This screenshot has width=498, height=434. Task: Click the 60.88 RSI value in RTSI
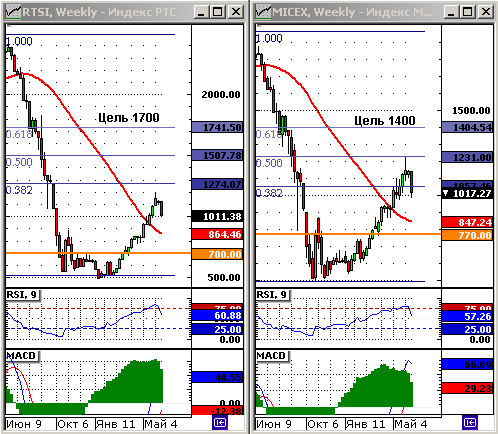(218, 315)
